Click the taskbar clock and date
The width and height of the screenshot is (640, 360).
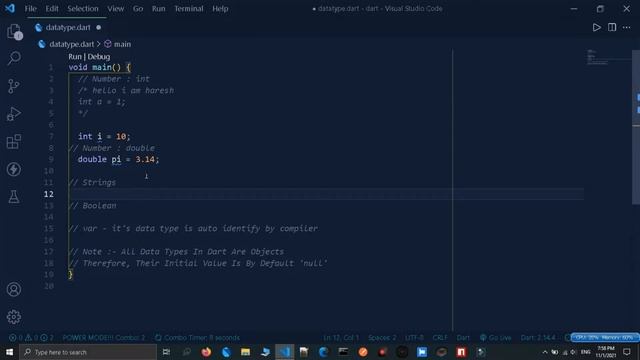(606, 352)
